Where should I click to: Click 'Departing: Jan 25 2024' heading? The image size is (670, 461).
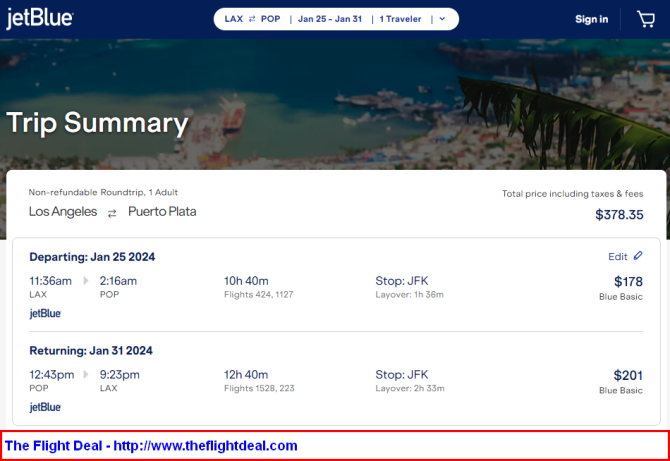[92, 257]
